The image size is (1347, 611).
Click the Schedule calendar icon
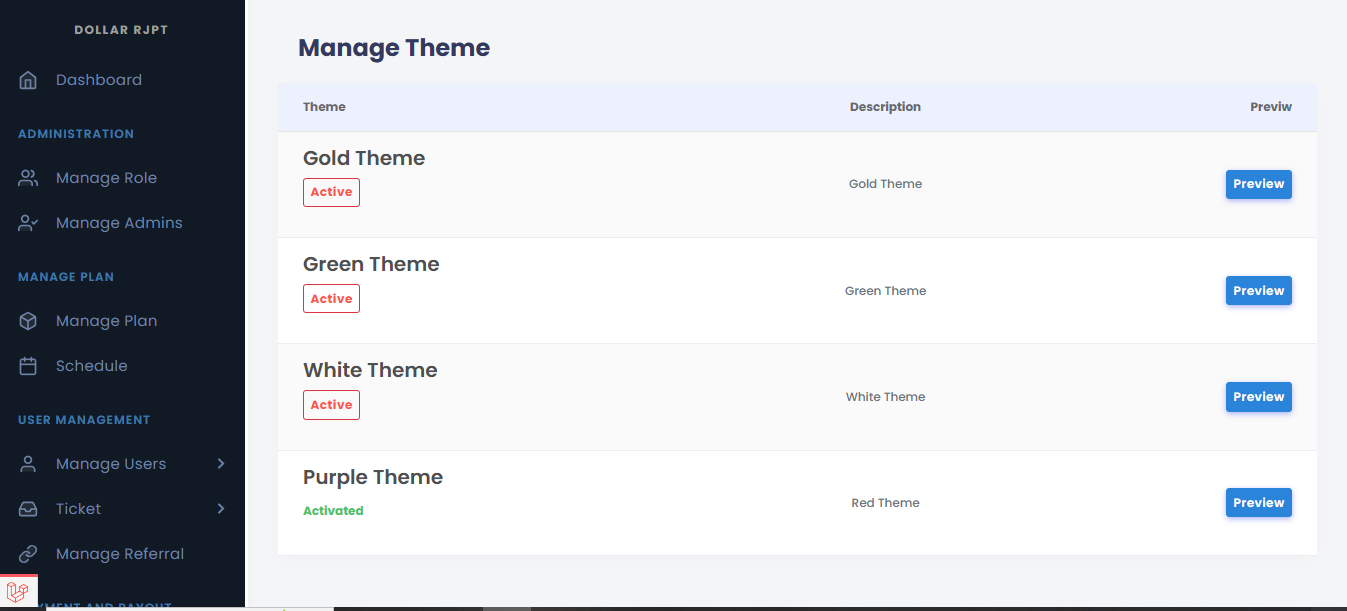(x=28, y=366)
